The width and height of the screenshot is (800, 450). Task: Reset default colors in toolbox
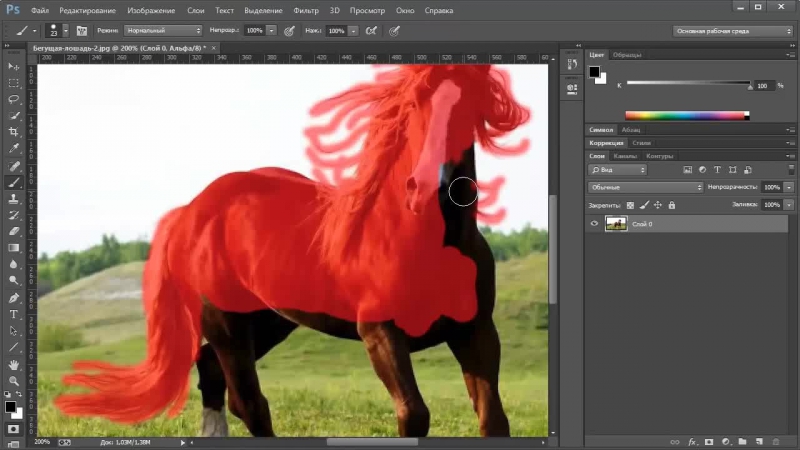8,394
